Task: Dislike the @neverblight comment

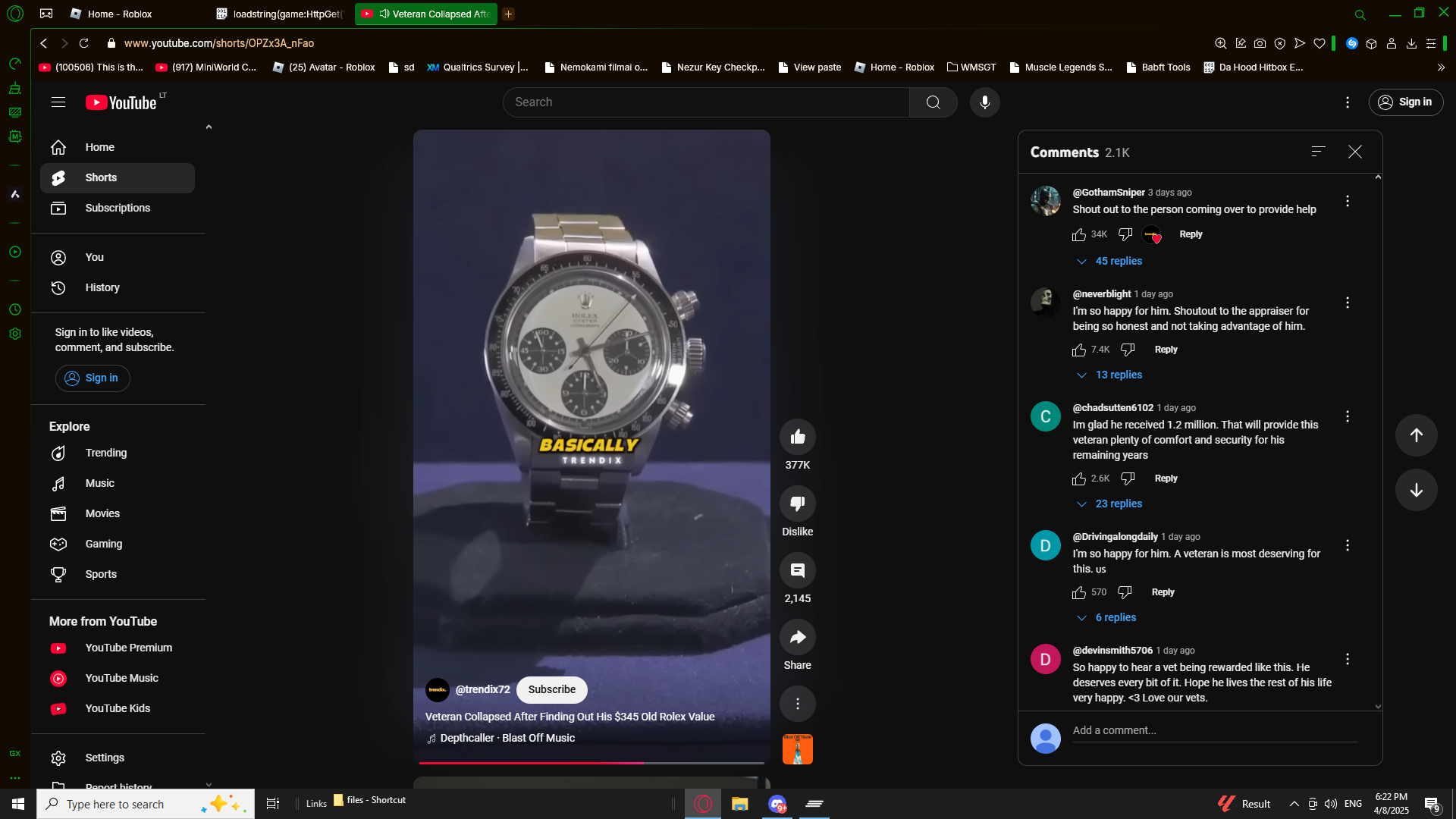Action: tap(1128, 350)
